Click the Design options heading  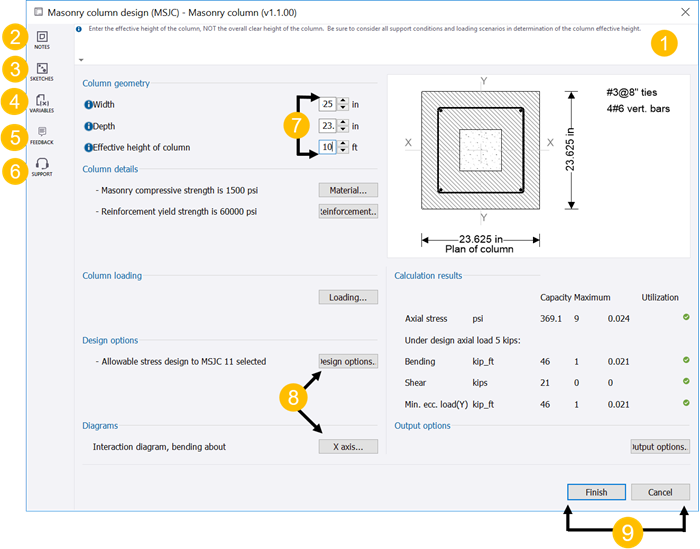(x=110, y=341)
